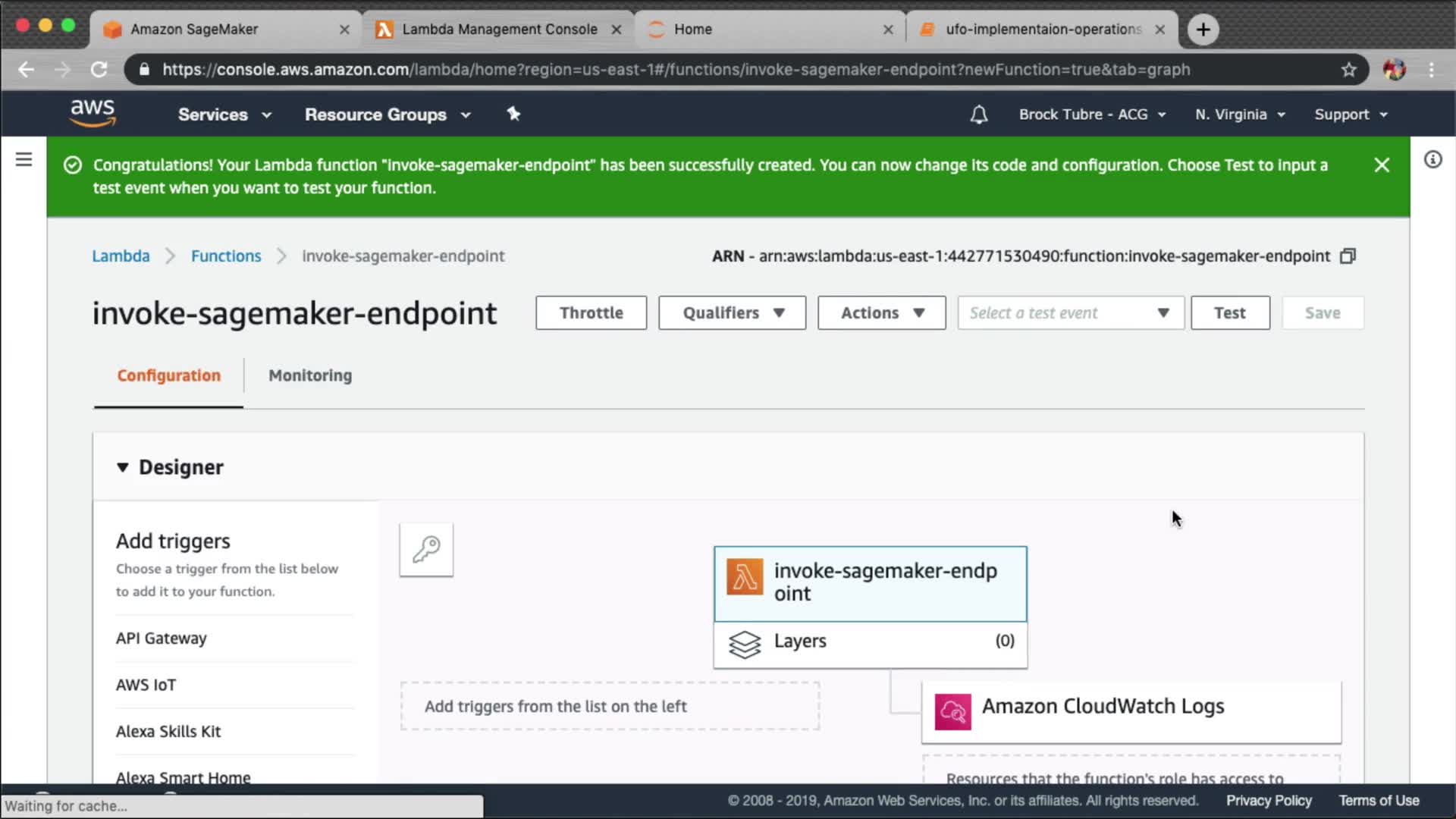Bookmark page with the star icon
Image resolution: width=1456 pixels, height=819 pixels.
point(1348,70)
